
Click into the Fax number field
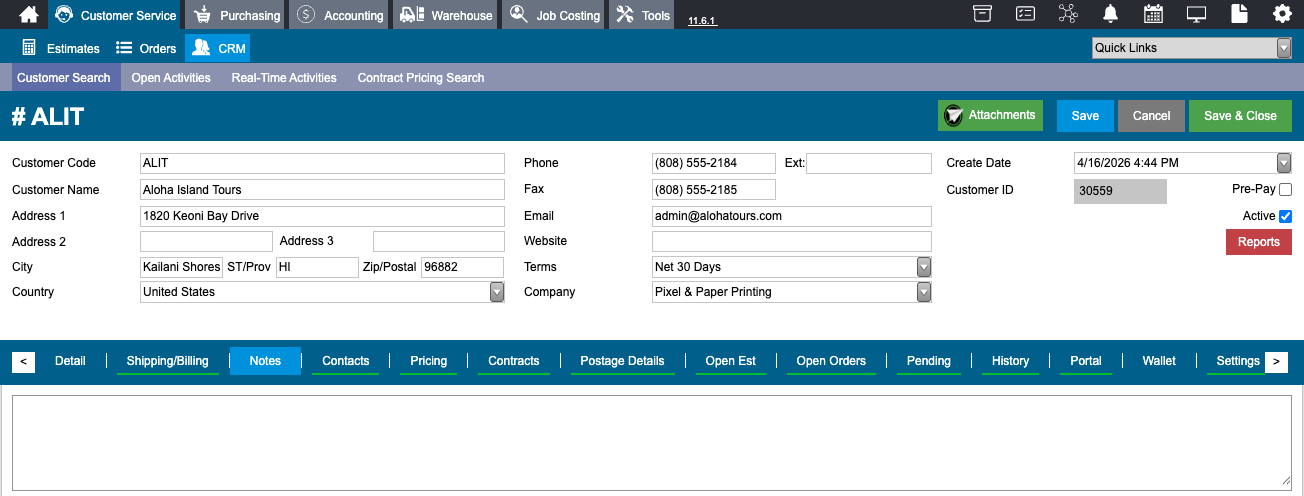pos(714,190)
